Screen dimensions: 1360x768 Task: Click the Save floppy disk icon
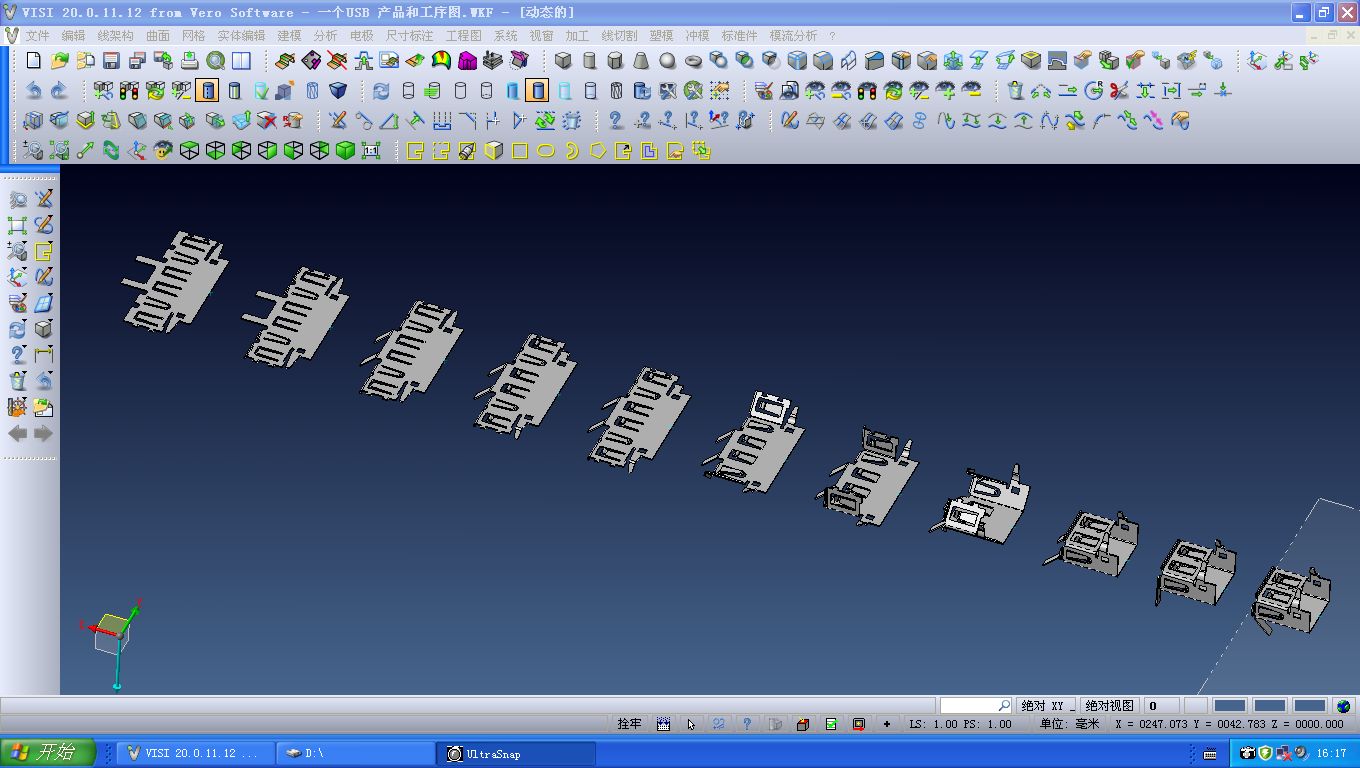(111, 61)
